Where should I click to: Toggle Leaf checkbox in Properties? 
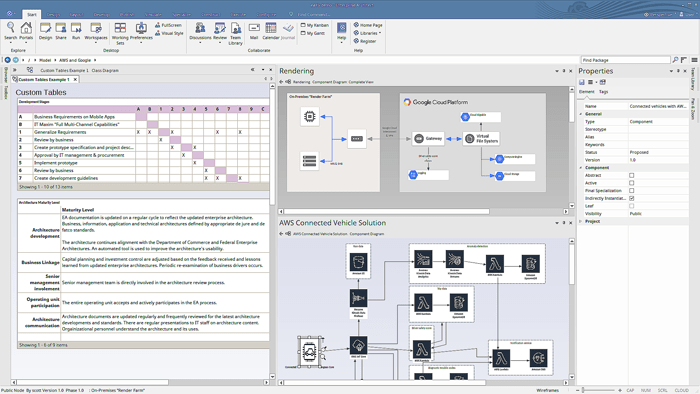coord(632,206)
